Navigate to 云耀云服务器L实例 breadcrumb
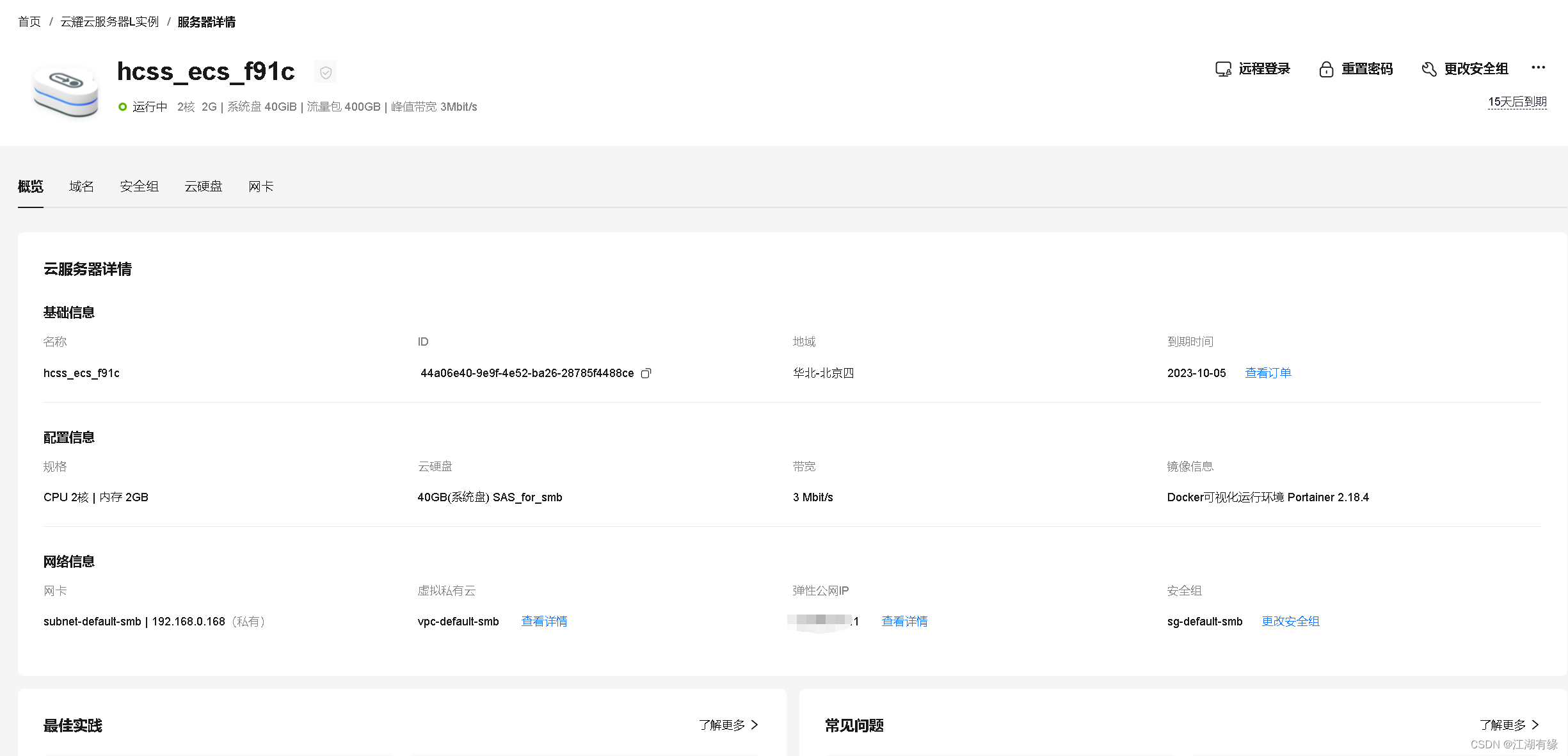 pos(109,22)
